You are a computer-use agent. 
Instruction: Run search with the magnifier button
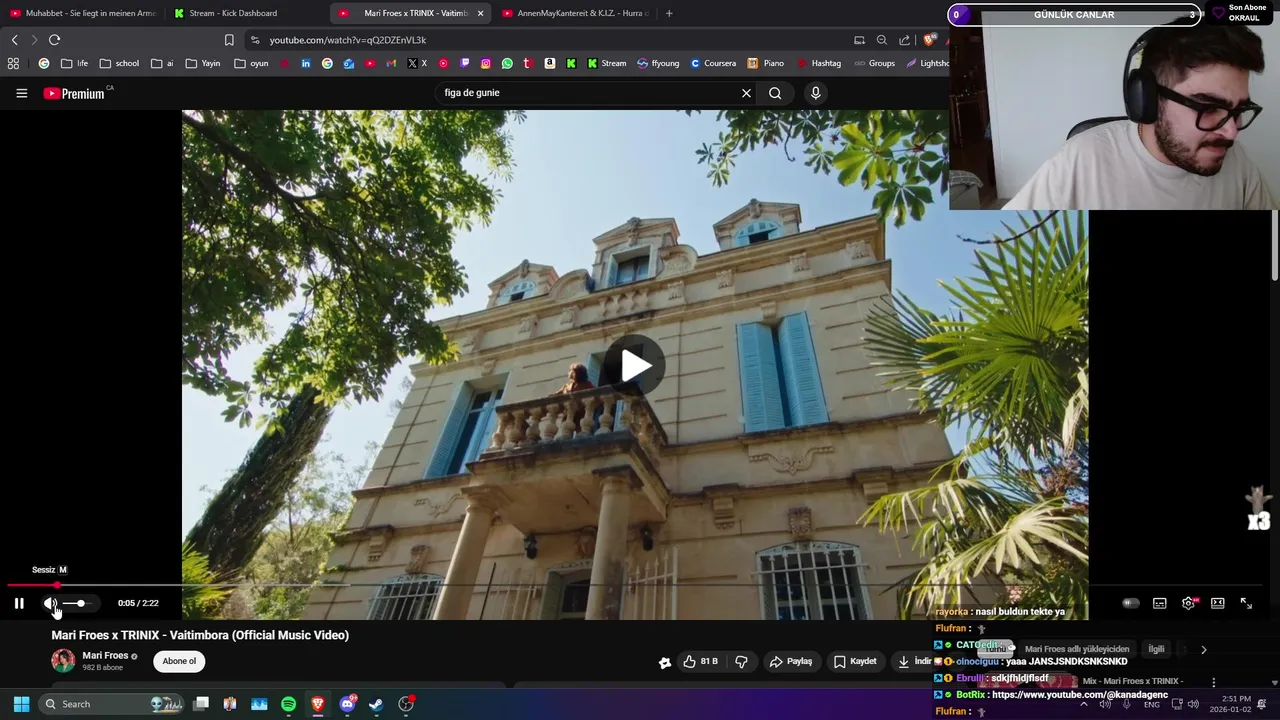[x=775, y=93]
